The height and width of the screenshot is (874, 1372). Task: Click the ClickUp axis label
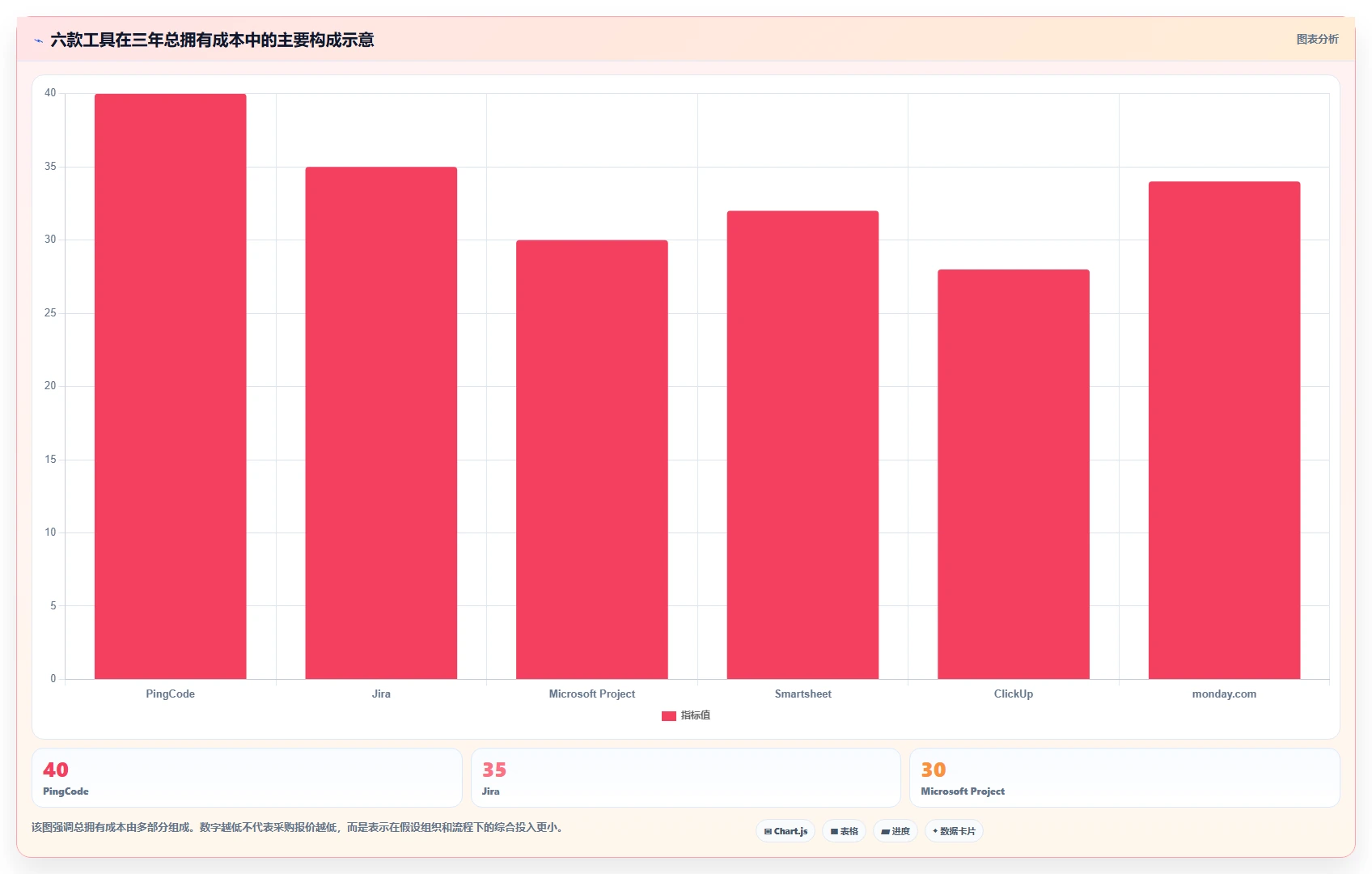pyautogui.click(x=1013, y=694)
